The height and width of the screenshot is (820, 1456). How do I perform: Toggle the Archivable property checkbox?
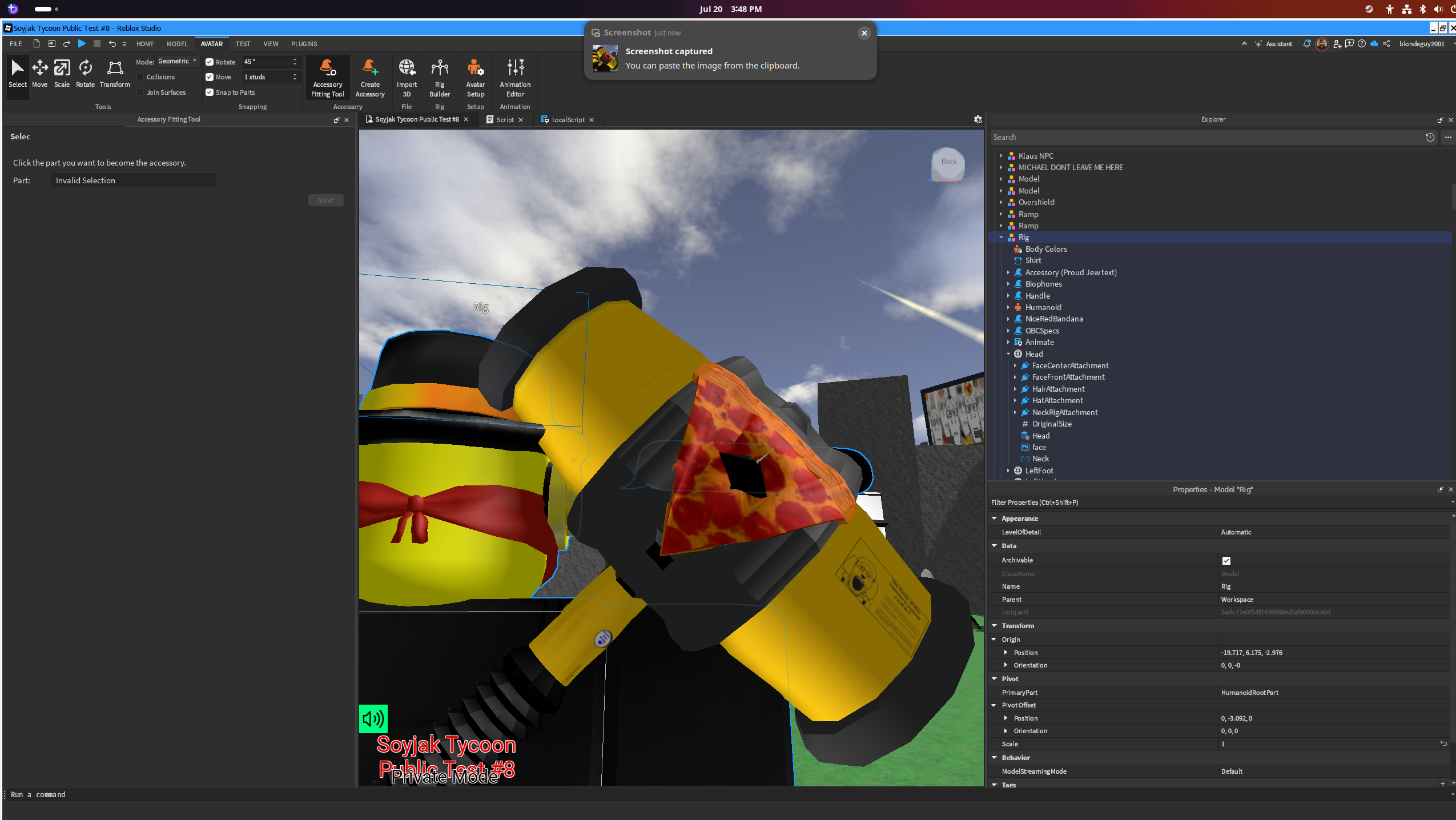pos(1226,560)
